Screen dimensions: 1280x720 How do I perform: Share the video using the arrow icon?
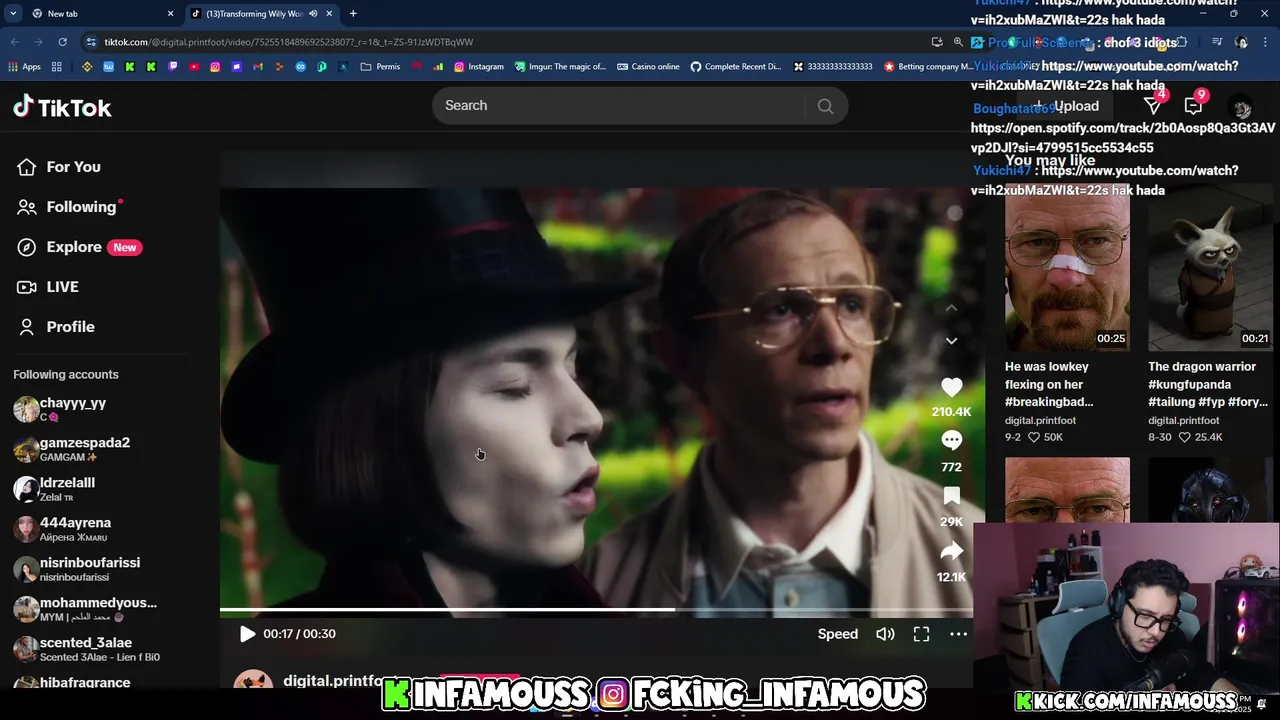pyautogui.click(x=951, y=551)
